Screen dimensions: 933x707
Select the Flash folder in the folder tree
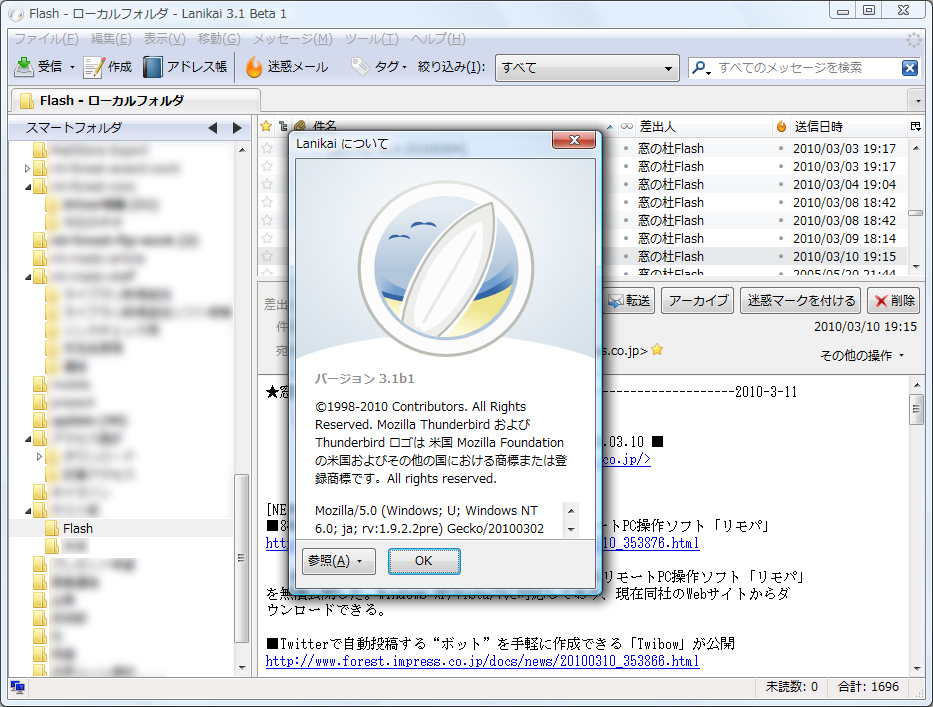[80, 528]
